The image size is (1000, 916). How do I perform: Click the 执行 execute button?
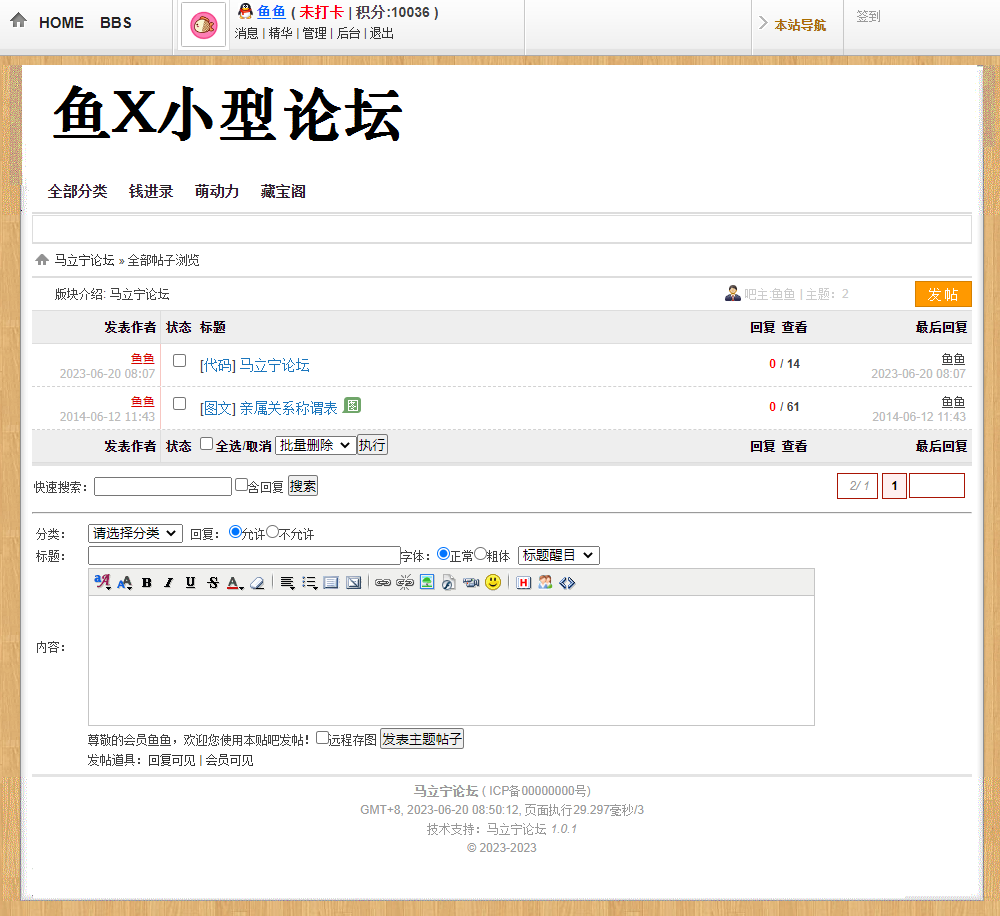(372, 445)
